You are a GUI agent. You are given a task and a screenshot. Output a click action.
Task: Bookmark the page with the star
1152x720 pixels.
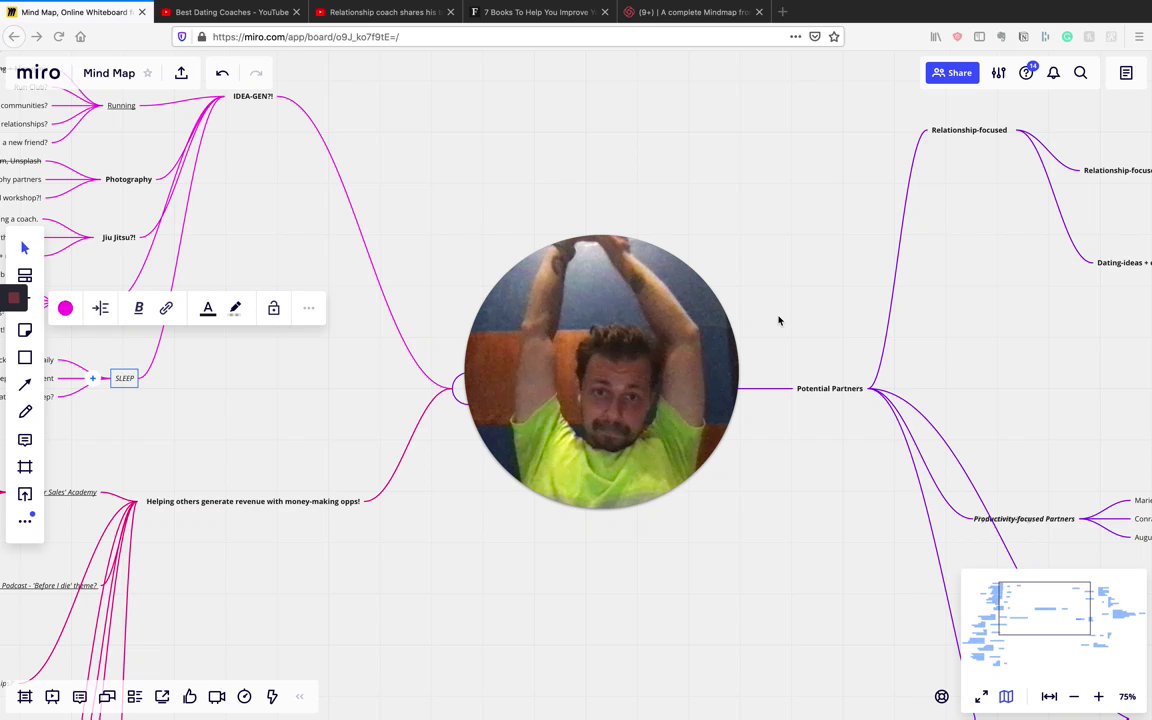coord(834,37)
